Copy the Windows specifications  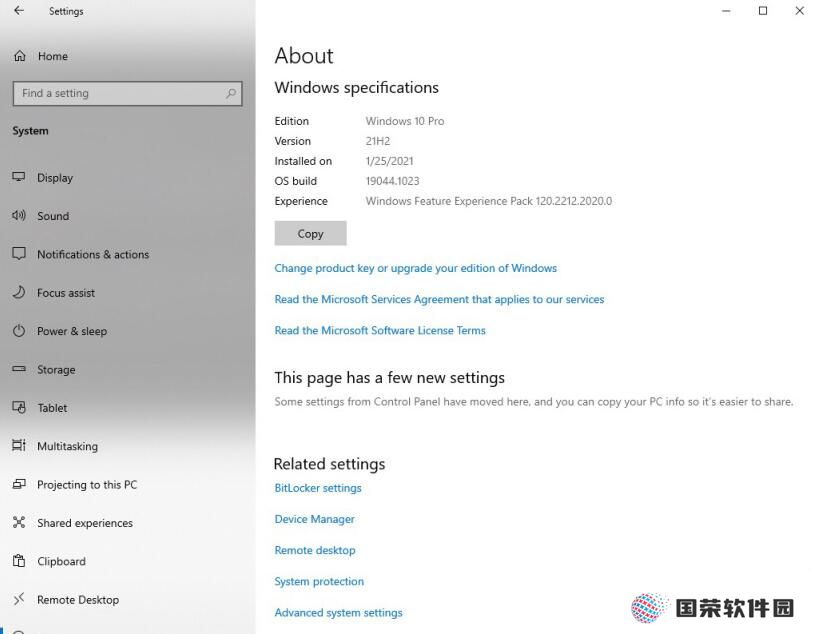pos(311,233)
